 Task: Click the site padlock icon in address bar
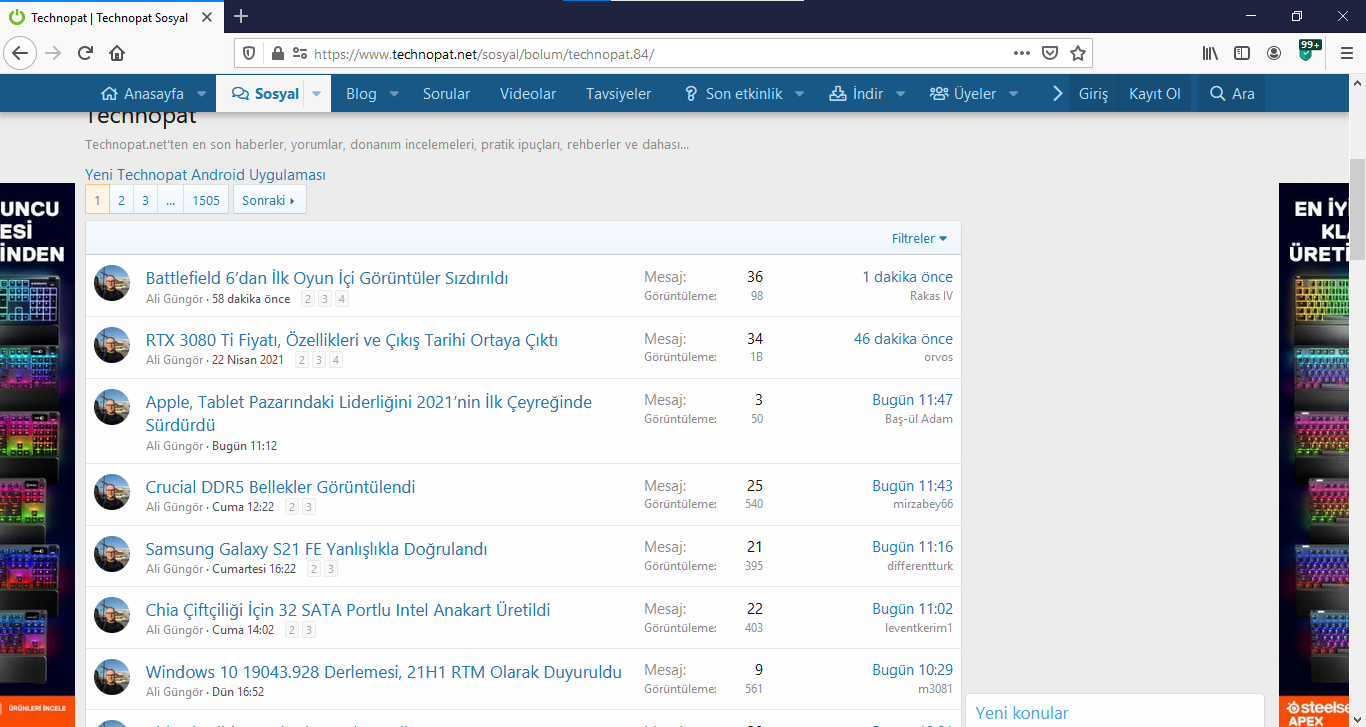point(278,53)
